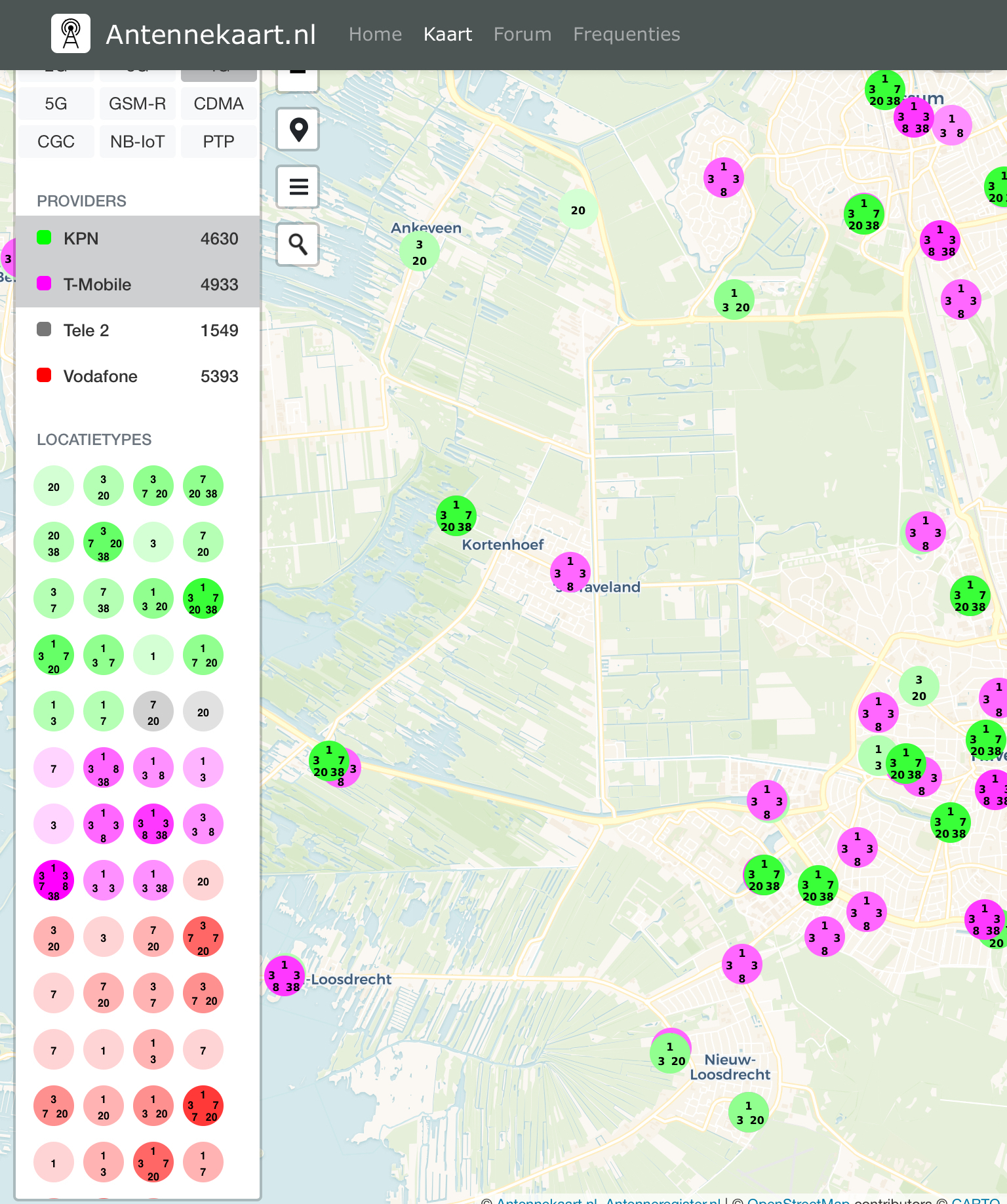Toggle the Tele 2 provider row
This screenshot has height=1204, width=1007.
coord(138,330)
